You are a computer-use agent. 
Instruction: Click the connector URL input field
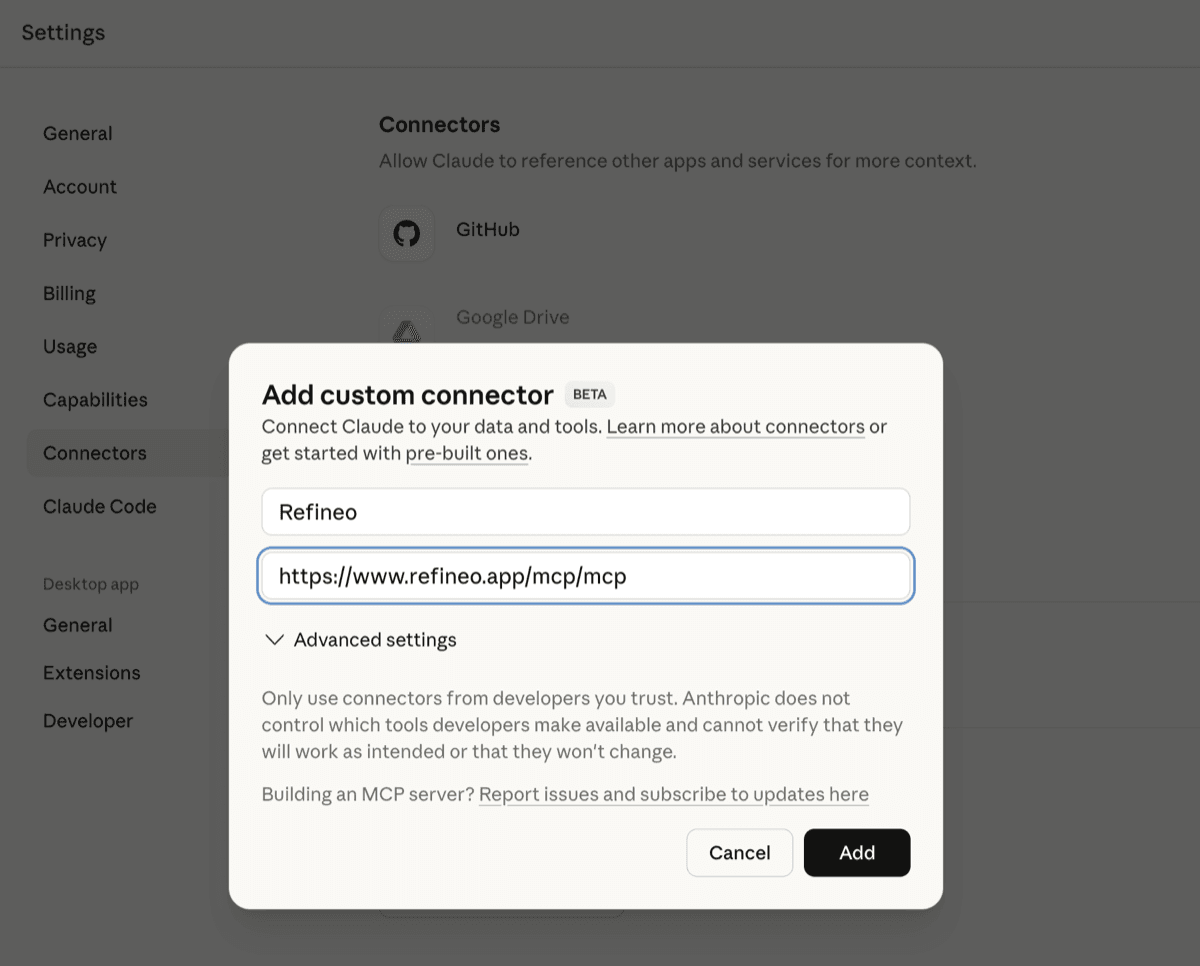(585, 576)
